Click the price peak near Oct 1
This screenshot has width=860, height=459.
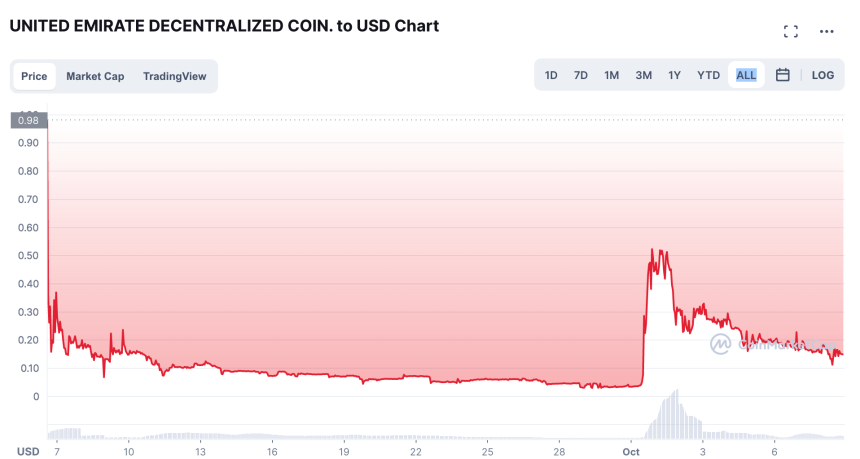[653, 251]
